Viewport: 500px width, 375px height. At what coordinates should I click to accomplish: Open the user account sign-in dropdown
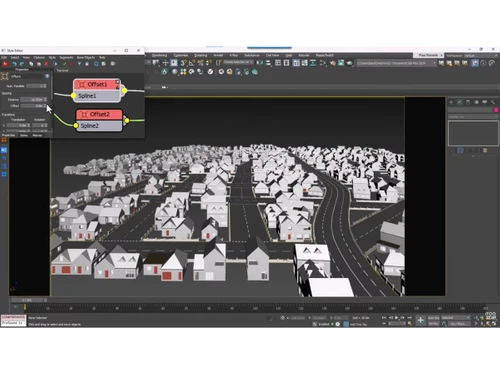[x=428, y=55]
